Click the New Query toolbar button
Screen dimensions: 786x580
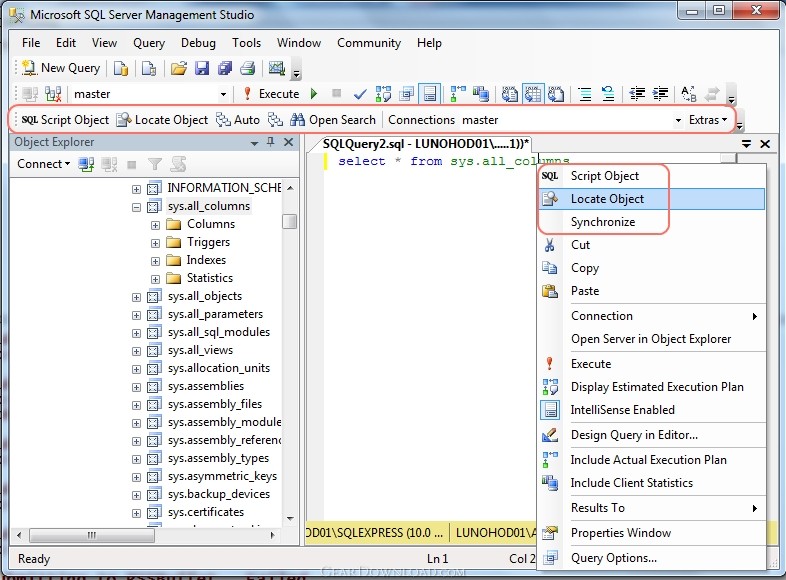[x=61, y=68]
